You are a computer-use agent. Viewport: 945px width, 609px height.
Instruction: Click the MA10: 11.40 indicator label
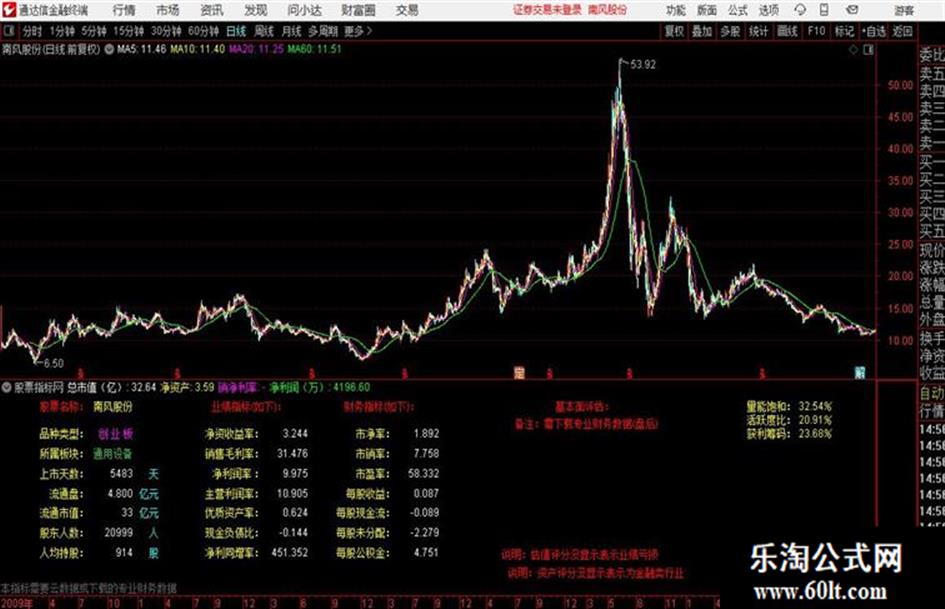tap(198, 49)
